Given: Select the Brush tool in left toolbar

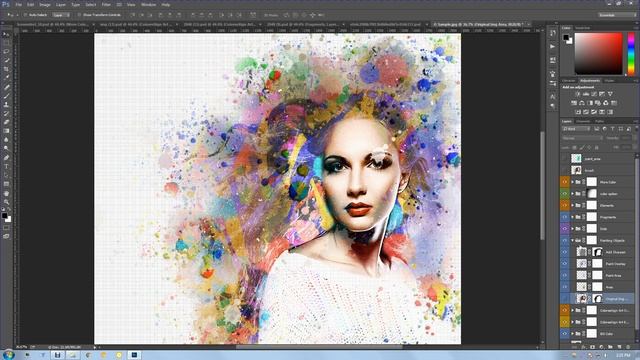Looking at the screenshot, I should pos(6,96).
